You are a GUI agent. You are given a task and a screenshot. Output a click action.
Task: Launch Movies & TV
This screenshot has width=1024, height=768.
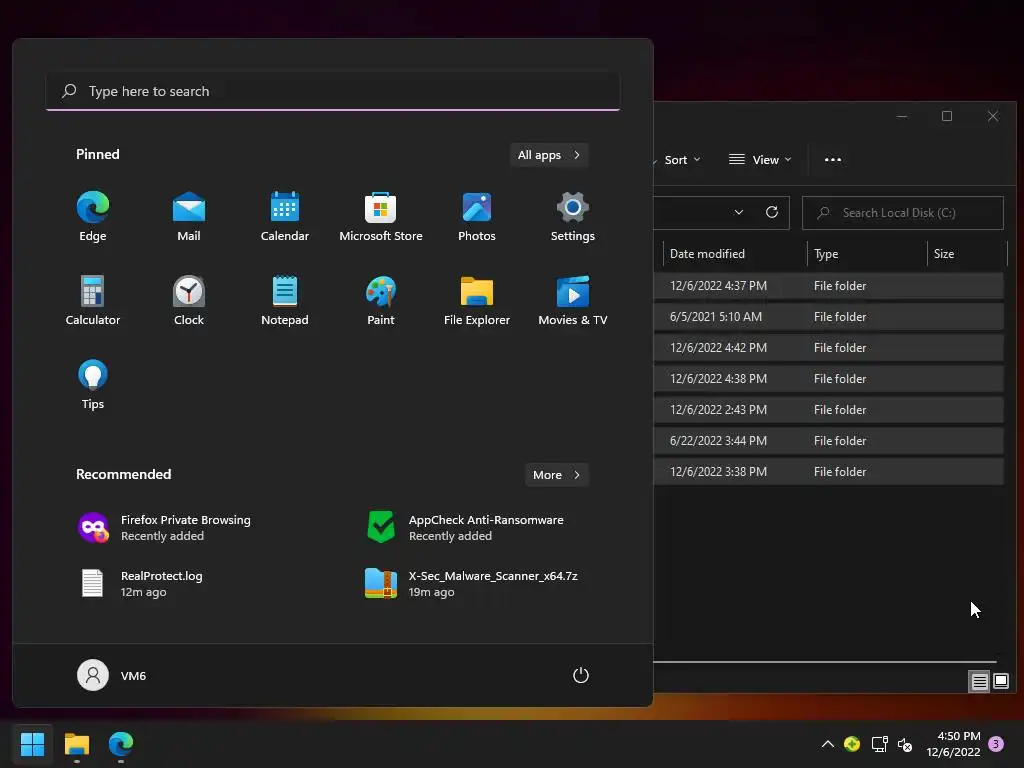[573, 300]
